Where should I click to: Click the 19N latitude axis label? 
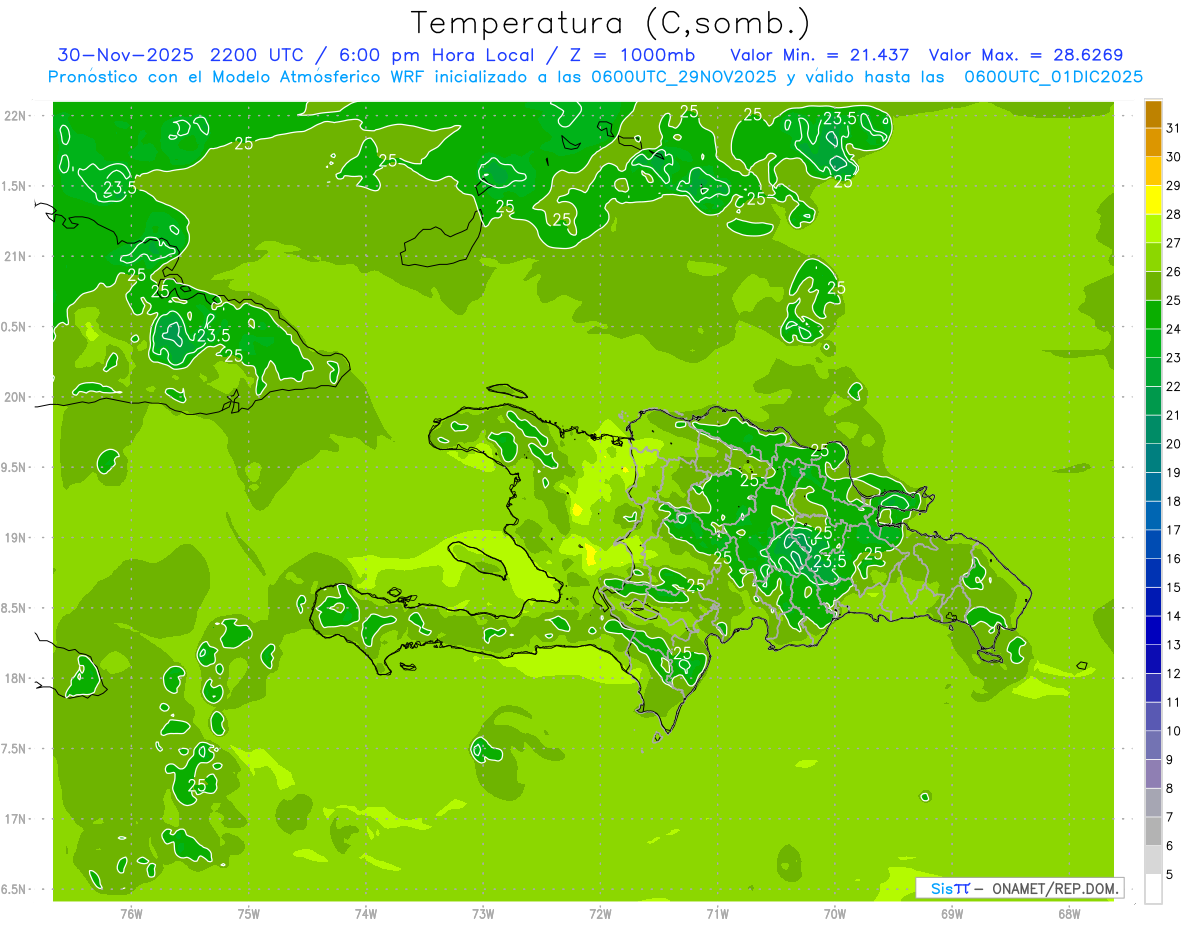tap(17, 538)
